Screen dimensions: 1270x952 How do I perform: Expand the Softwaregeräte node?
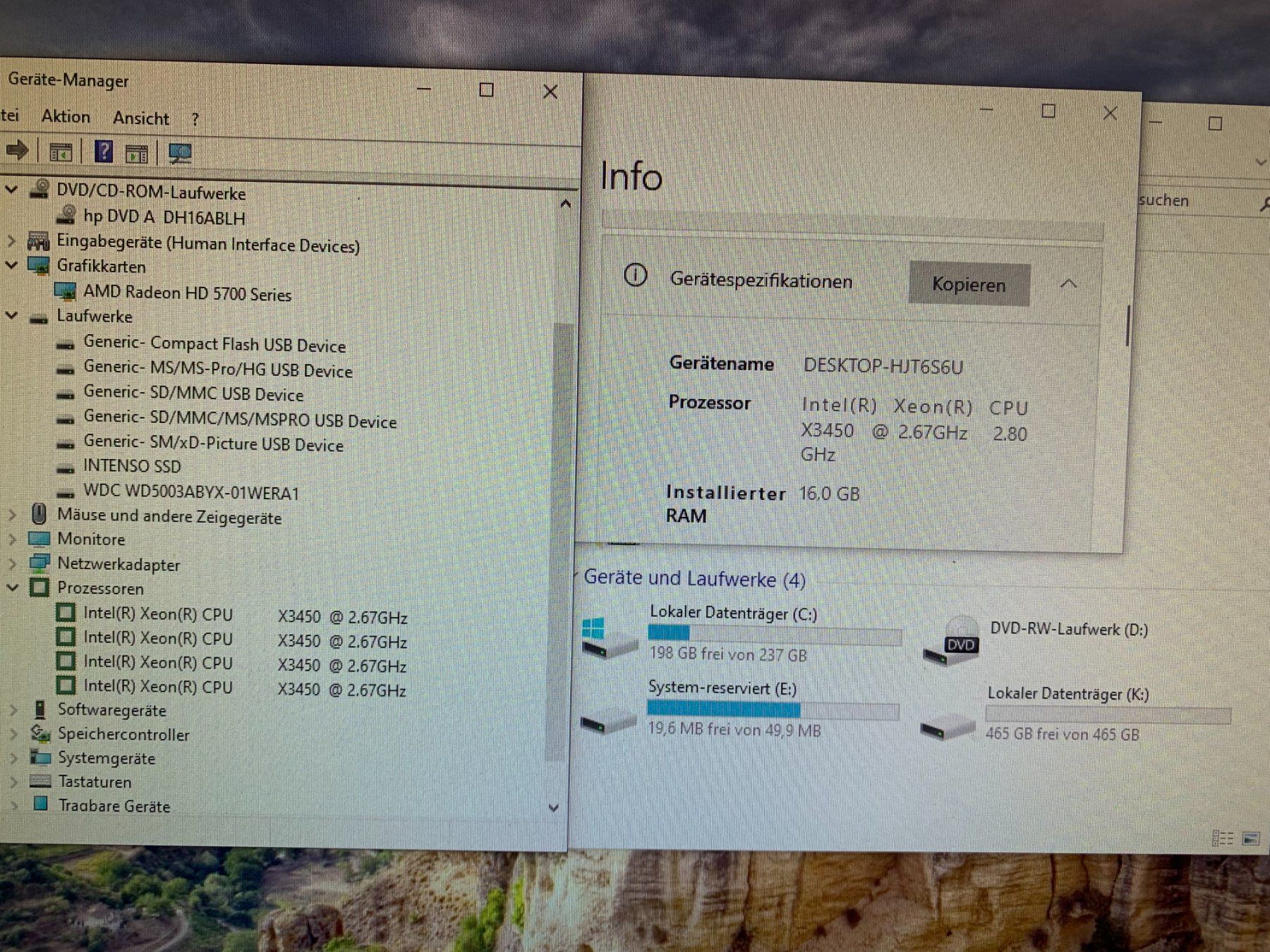(13, 710)
